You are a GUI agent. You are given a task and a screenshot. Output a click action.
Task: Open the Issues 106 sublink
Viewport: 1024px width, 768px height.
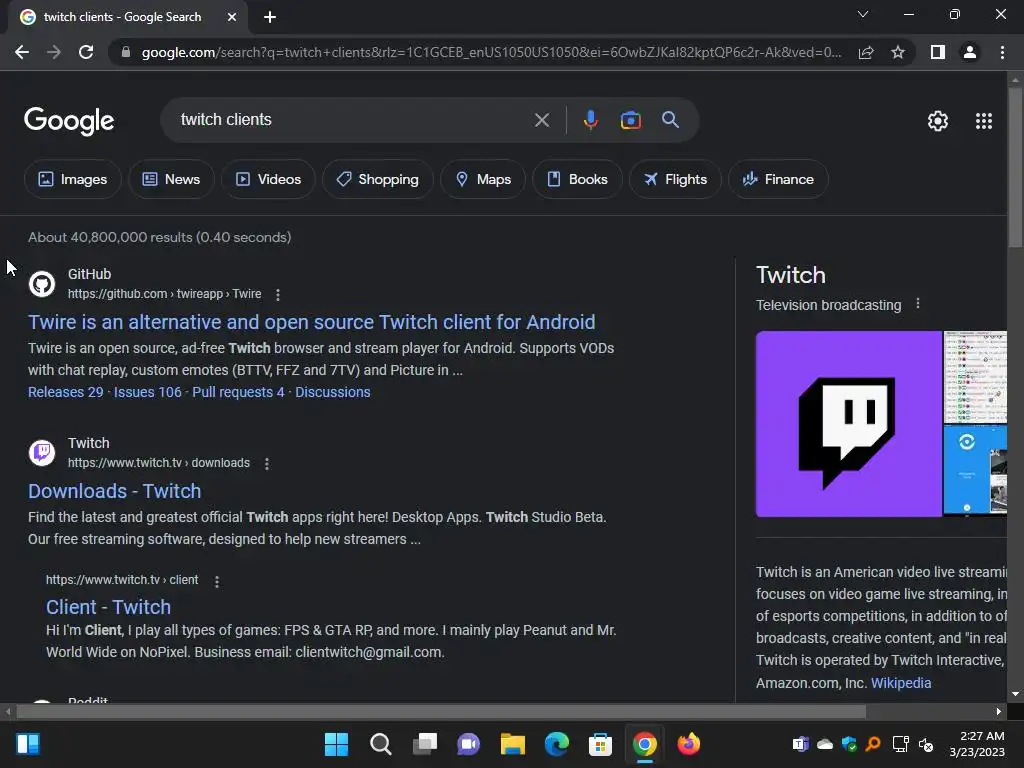(x=148, y=392)
